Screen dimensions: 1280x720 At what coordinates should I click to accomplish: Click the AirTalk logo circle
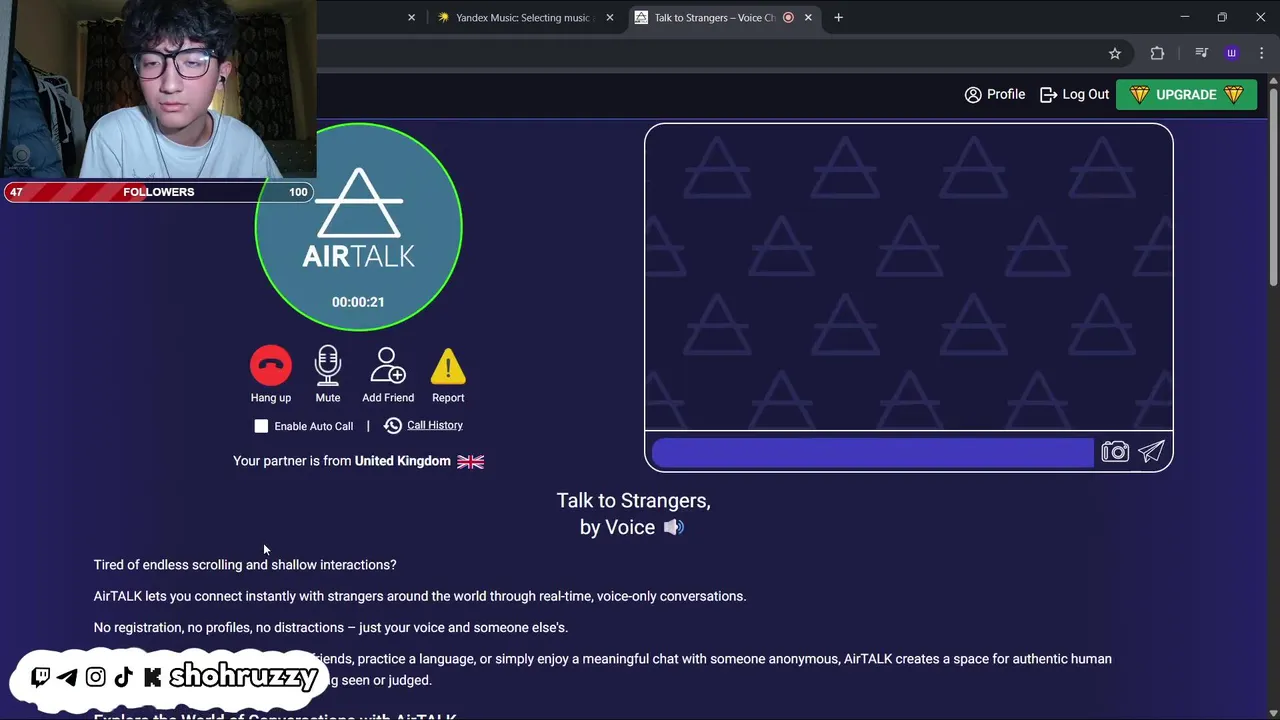click(x=358, y=227)
